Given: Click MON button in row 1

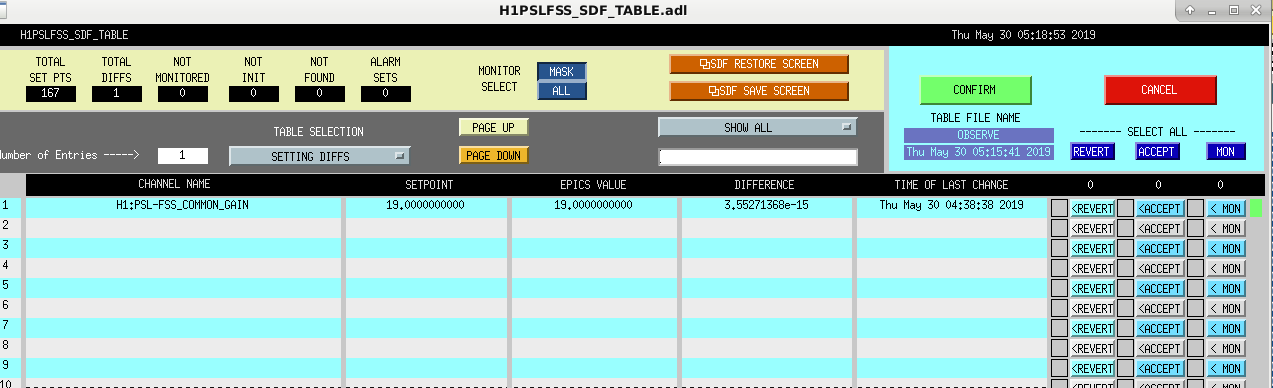Looking at the screenshot, I should [x=1226, y=208].
